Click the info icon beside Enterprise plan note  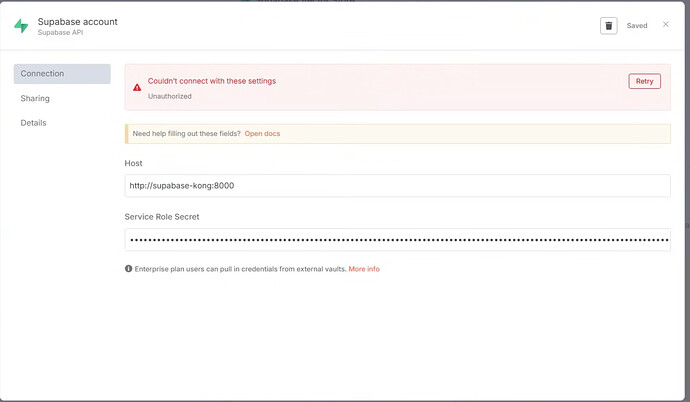pos(128,269)
